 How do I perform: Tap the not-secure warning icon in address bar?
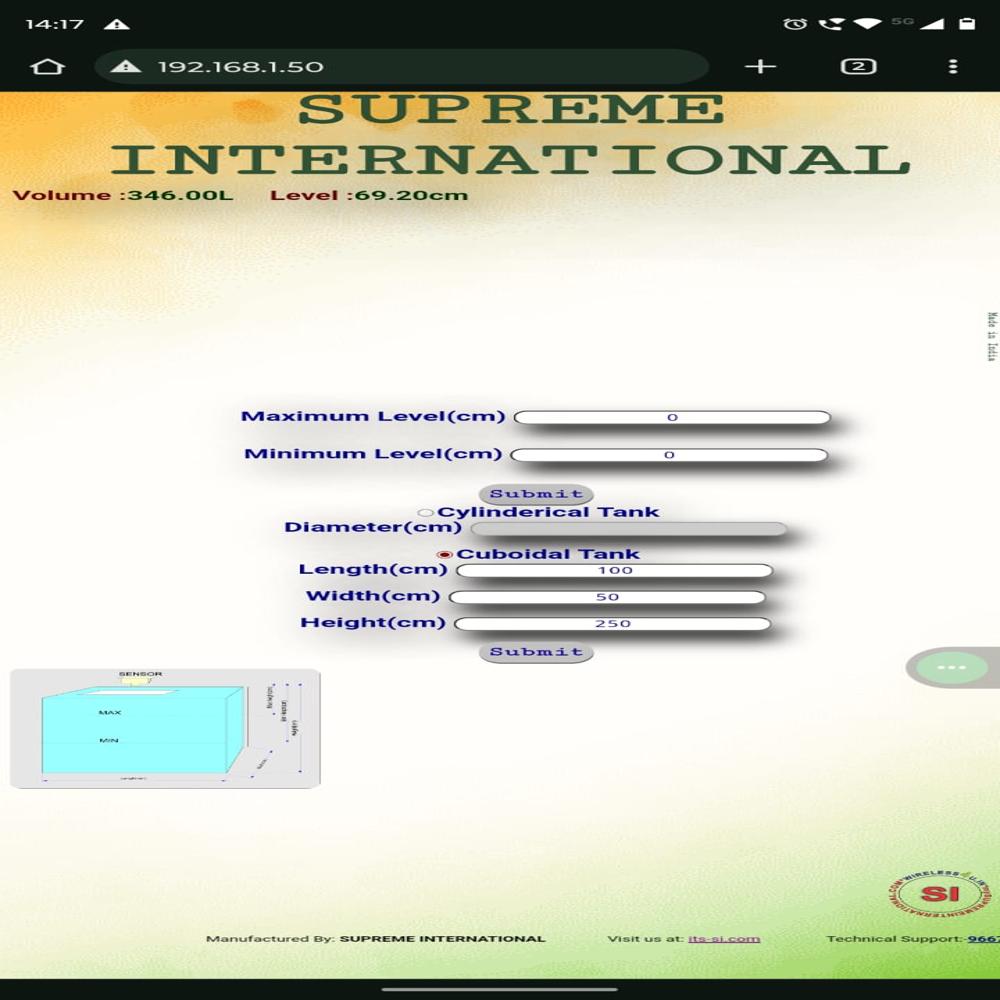[126, 67]
